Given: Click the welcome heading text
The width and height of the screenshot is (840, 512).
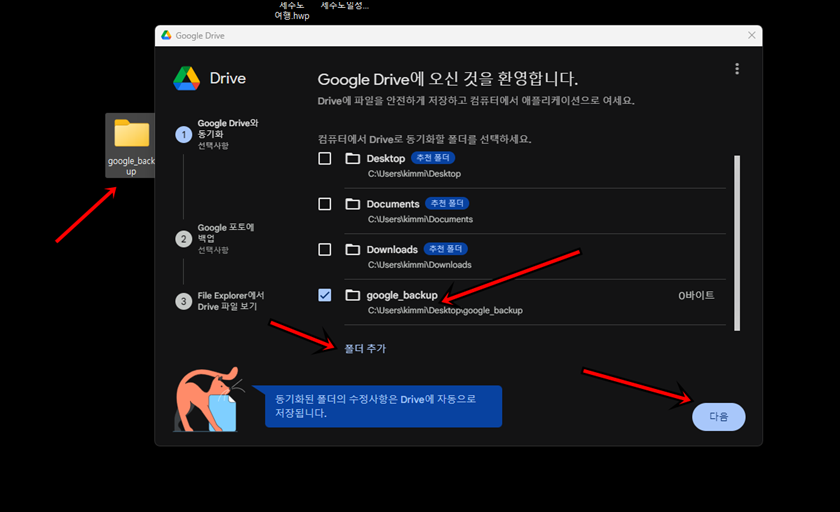Looking at the screenshot, I should 447,79.
